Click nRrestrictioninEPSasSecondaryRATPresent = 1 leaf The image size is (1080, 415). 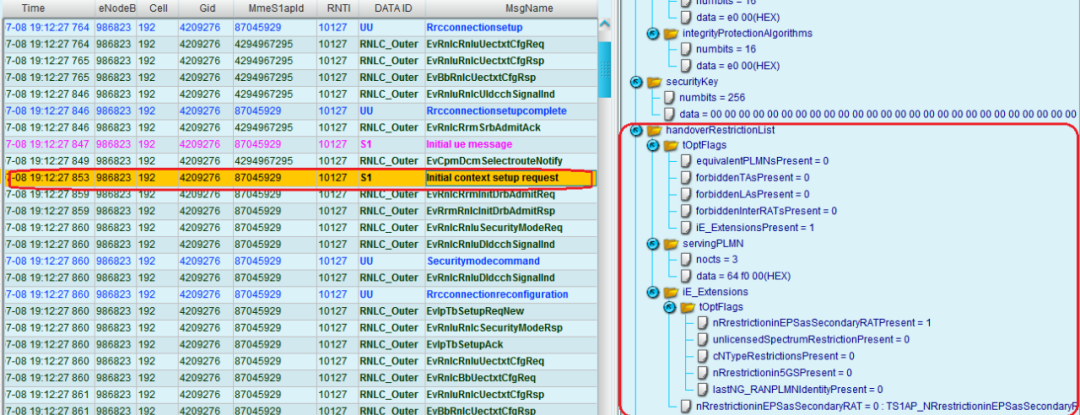pos(822,323)
